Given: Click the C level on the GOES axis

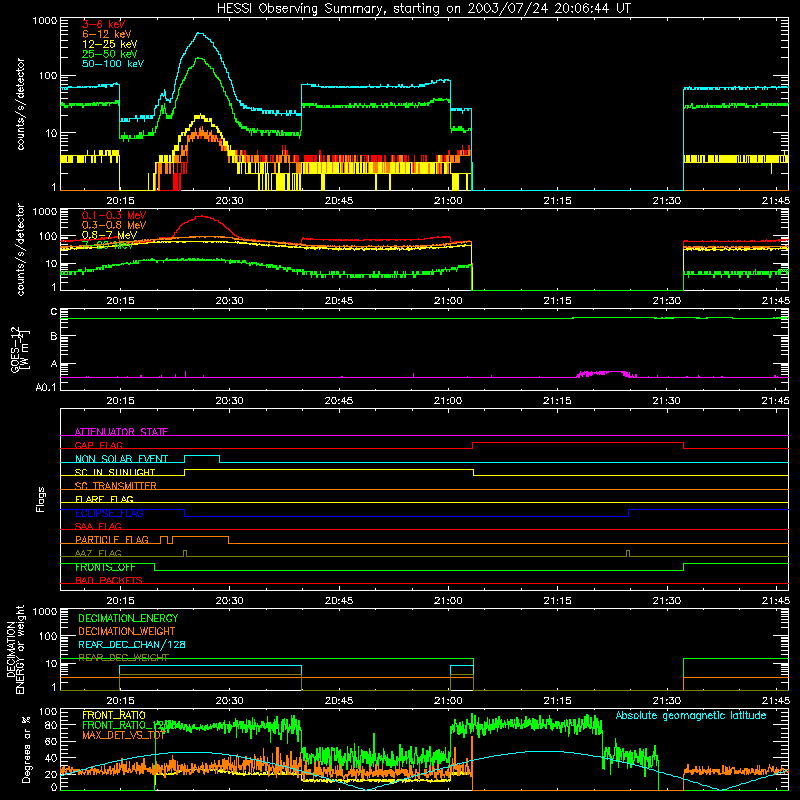Looking at the screenshot, I should click(54, 312).
